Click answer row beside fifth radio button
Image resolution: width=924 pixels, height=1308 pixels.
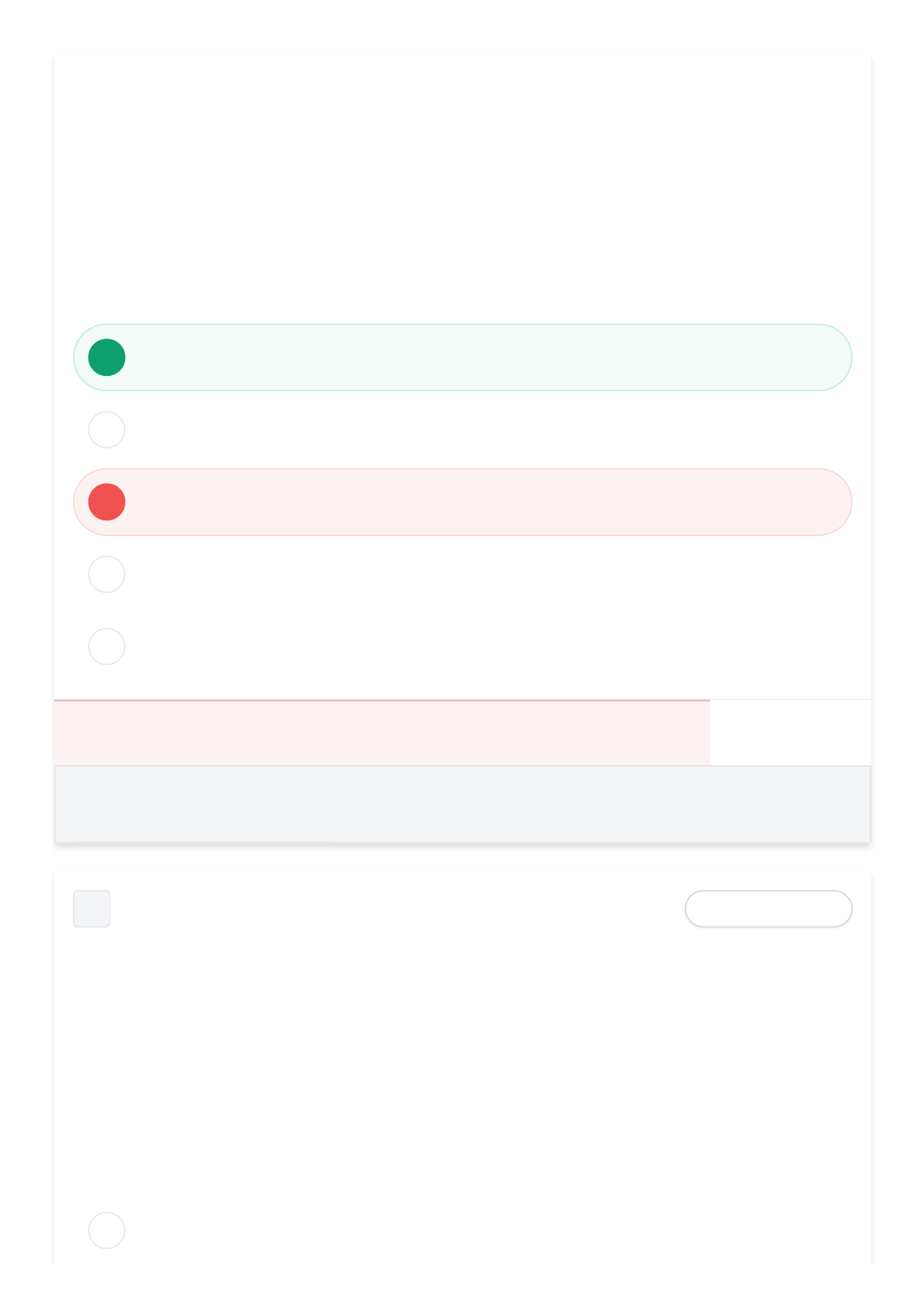click(463, 646)
